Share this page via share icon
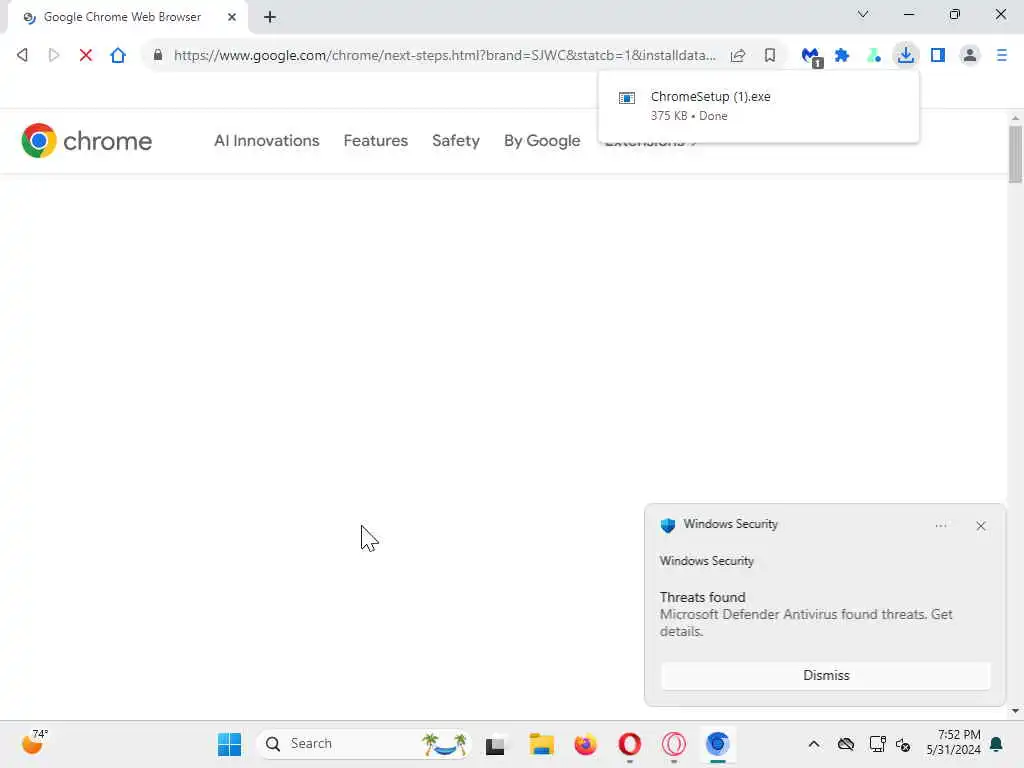 tap(738, 55)
